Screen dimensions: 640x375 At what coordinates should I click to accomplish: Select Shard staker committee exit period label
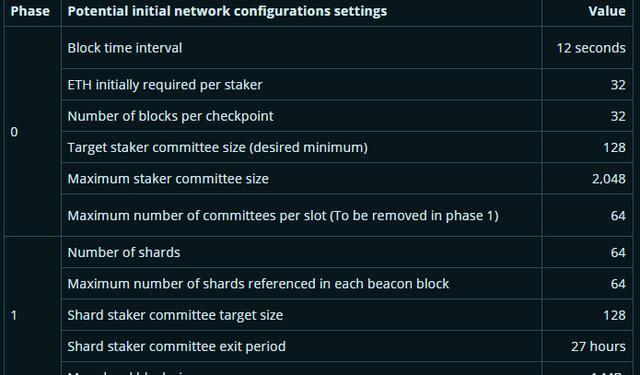pyautogui.click(x=176, y=346)
